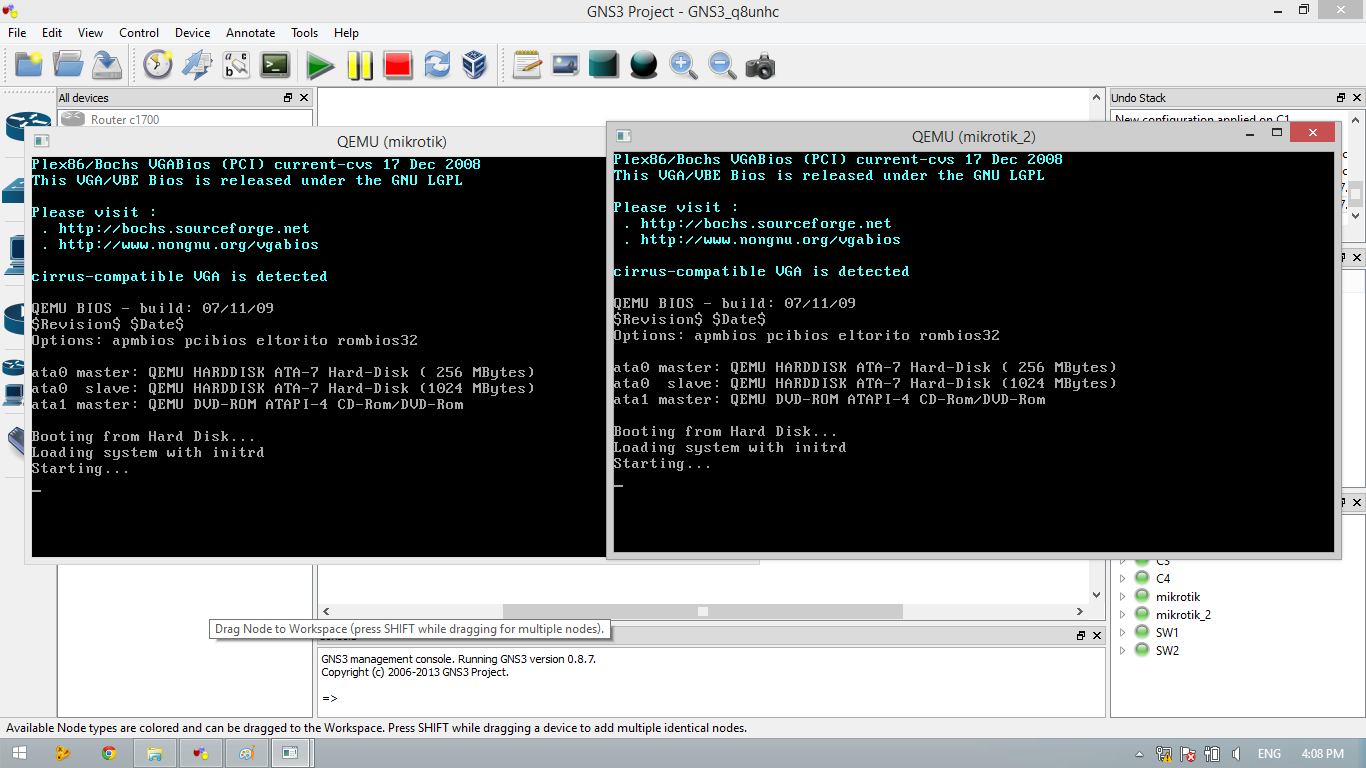
Task: Draw an ellipse shape
Action: [x=643, y=65]
